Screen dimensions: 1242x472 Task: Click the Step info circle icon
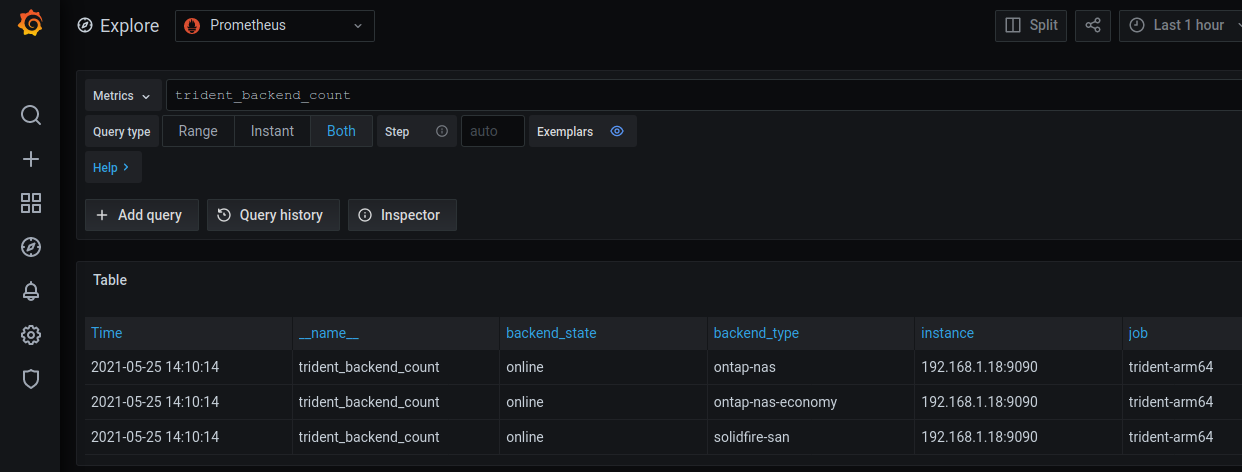coord(442,131)
